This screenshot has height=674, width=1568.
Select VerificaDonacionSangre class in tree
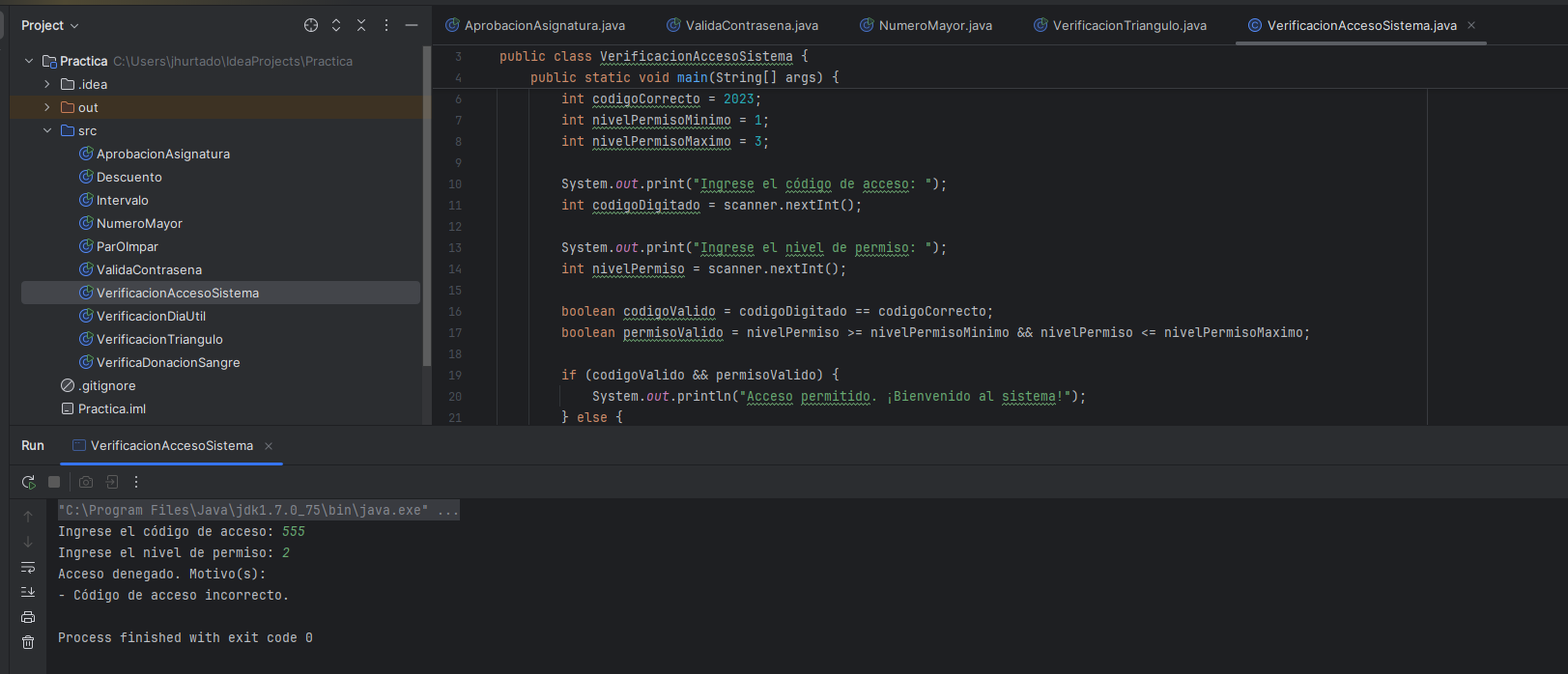168,362
